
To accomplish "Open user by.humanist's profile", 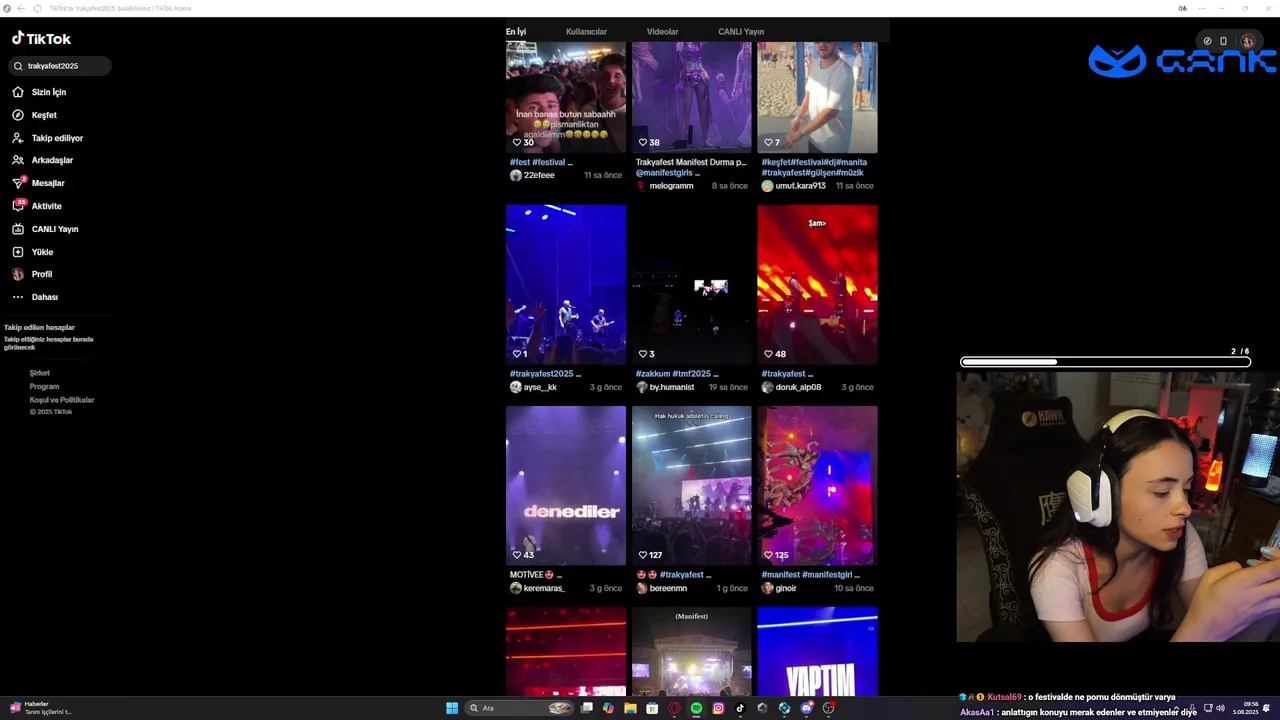I will [x=665, y=387].
